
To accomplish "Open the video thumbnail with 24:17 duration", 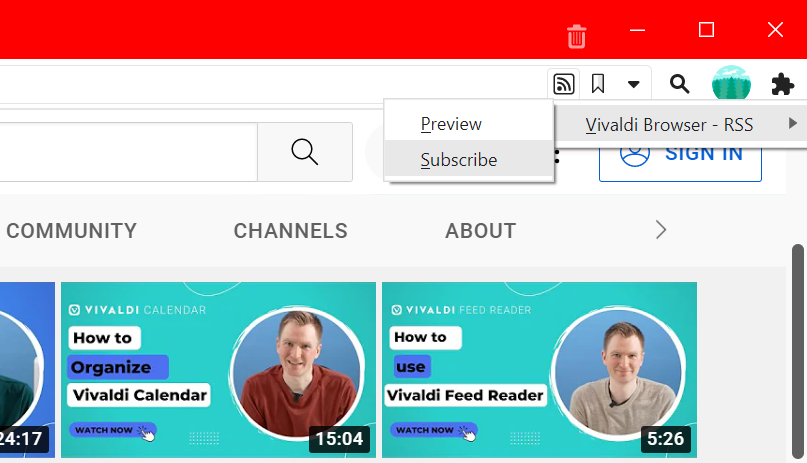I will pos(27,369).
